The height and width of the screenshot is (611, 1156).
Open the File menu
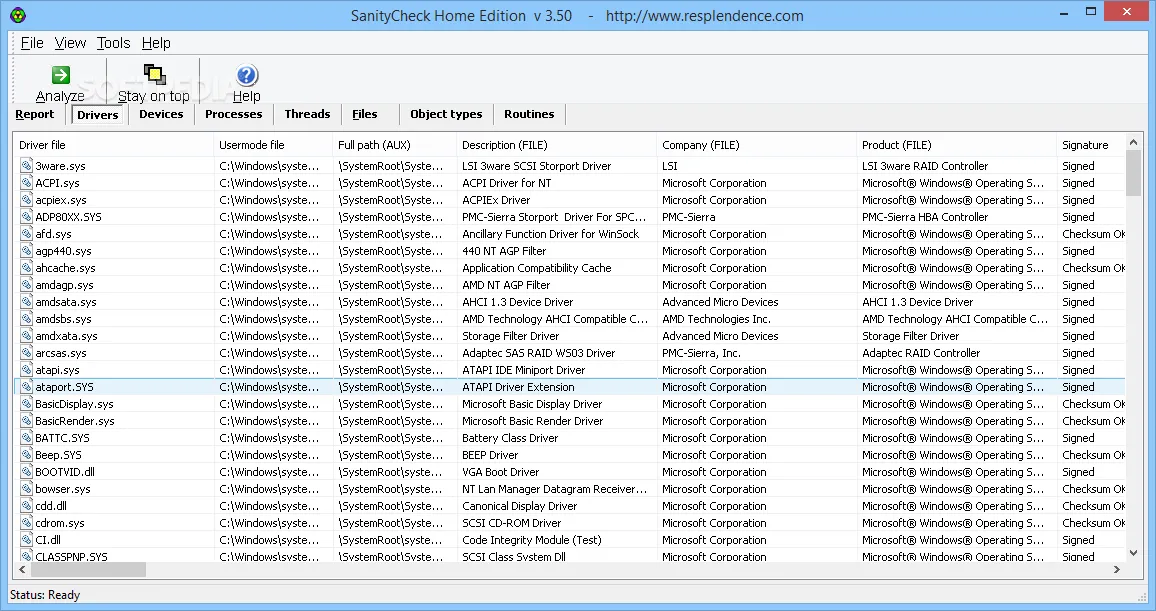(x=32, y=43)
